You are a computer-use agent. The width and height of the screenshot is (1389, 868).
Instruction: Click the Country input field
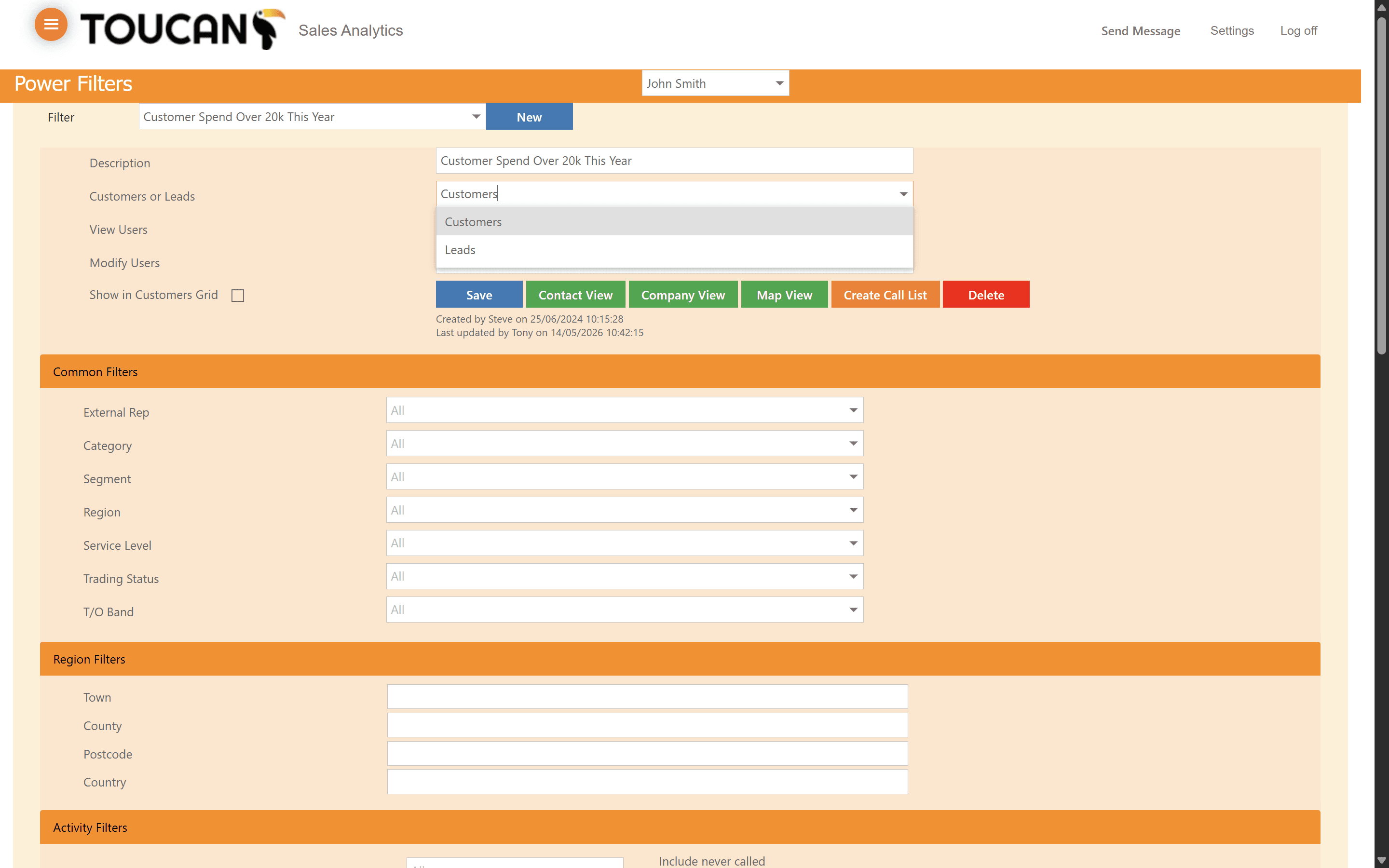pos(647,782)
